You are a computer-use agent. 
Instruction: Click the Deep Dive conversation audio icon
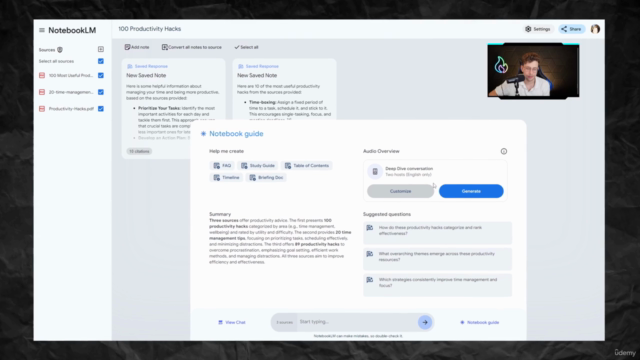point(375,171)
